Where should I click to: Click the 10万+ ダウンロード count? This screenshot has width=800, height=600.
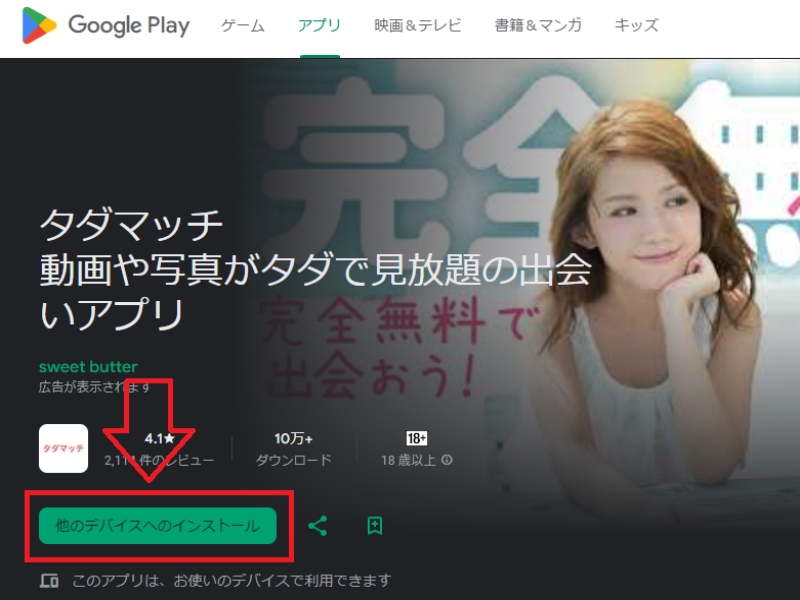coord(294,449)
